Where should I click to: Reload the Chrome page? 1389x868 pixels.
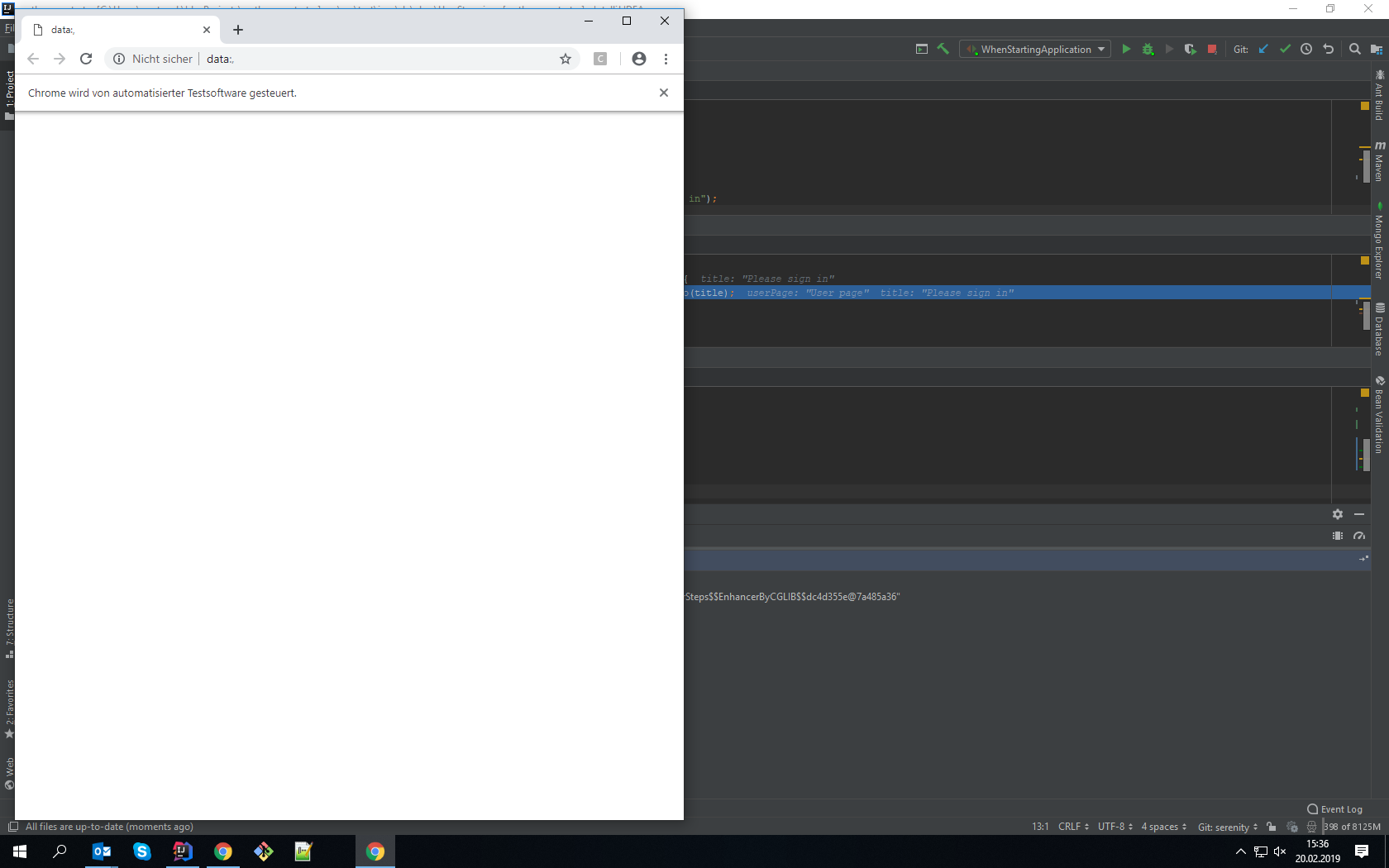86,59
